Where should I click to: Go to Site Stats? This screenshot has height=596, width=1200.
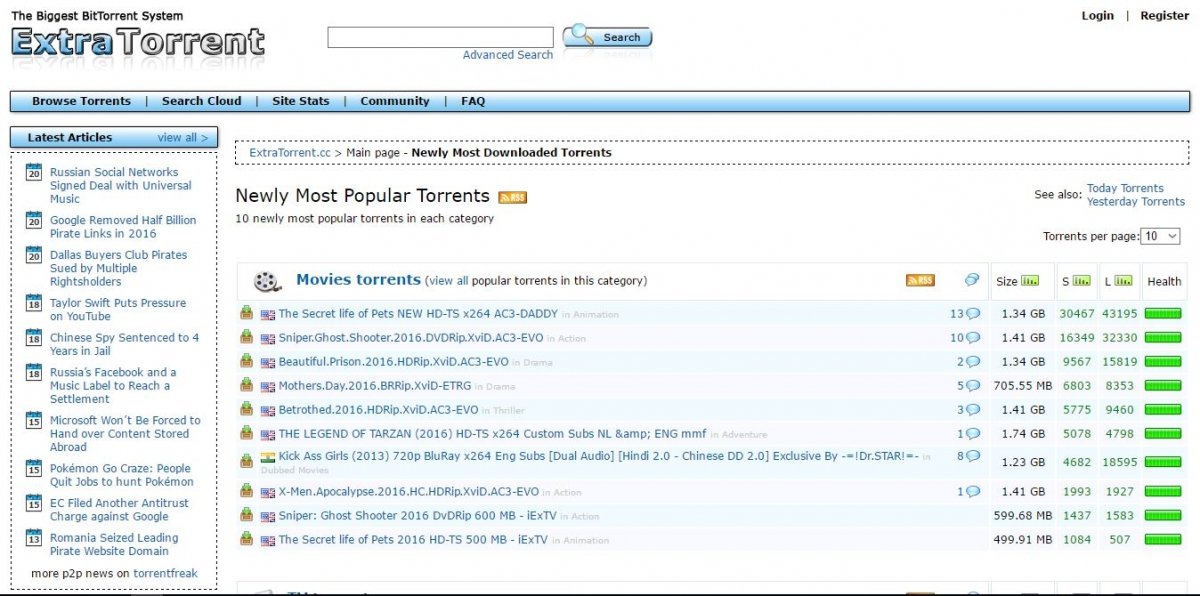(x=301, y=101)
